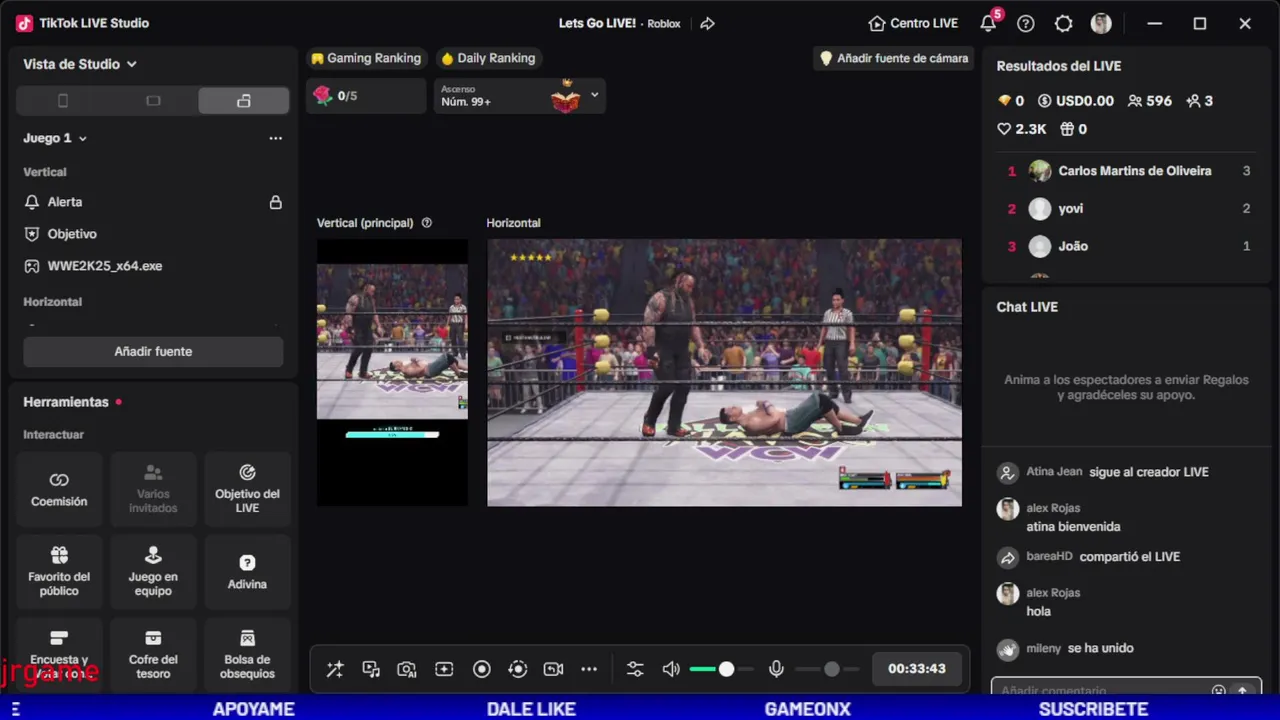Open the Gaming Ranking tab
Viewport: 1280px width, 720px height.
(365, 58)
